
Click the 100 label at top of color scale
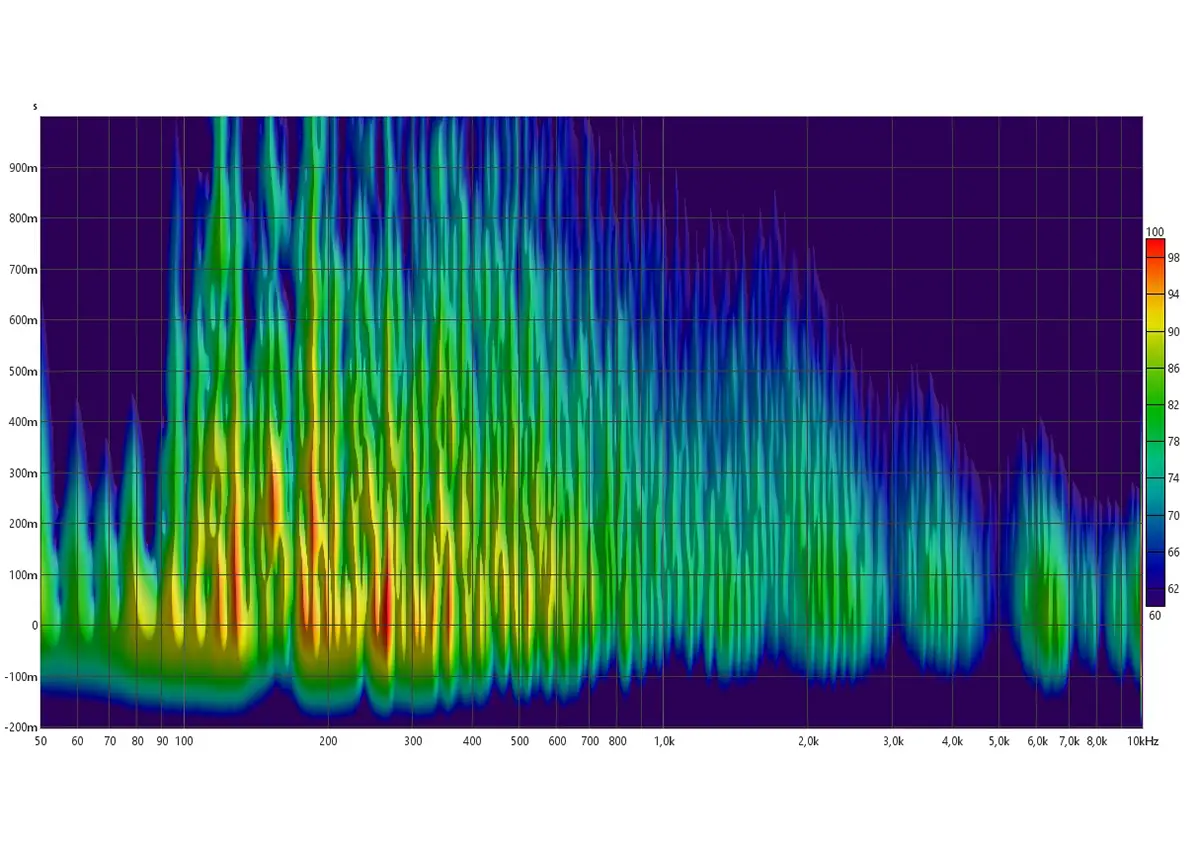(x=1155, y=231)
